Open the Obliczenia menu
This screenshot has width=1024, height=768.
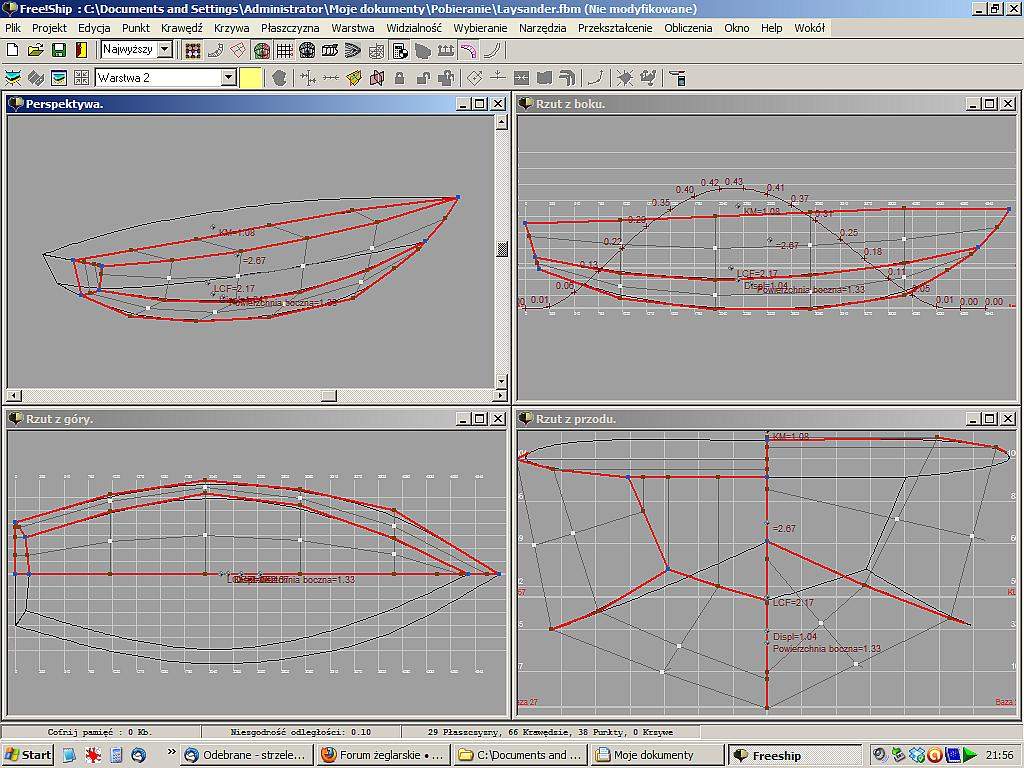click(x=688, y=28)
